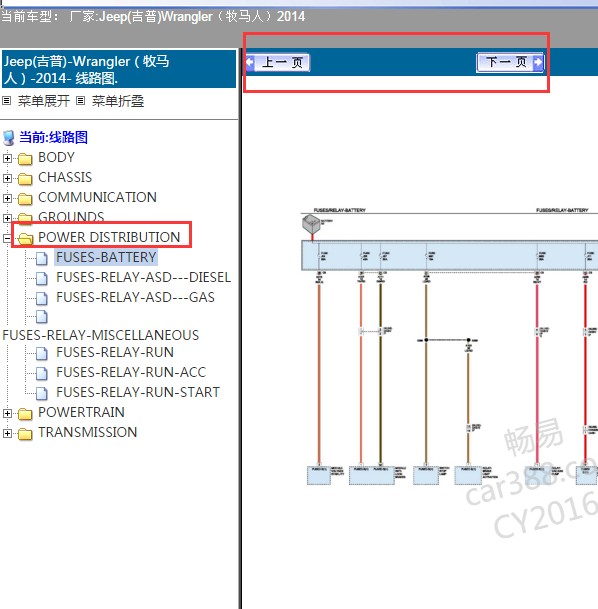Open the FUSES-RELAY-ASD---DIESEL diagram
The width and height of the screenshot is (598, 609).
(x=143, y=277)
